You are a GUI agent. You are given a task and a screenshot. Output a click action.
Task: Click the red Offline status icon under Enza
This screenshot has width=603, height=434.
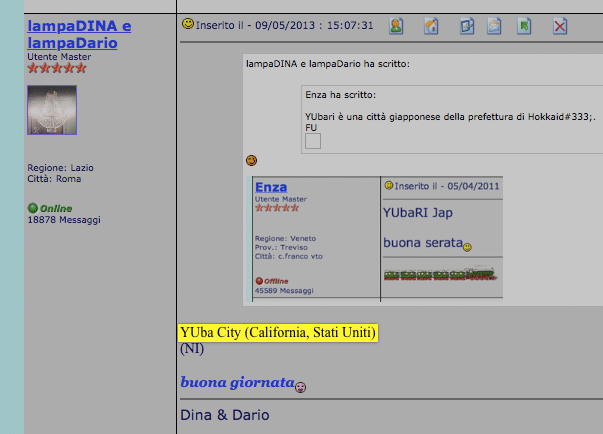[259, 281]
